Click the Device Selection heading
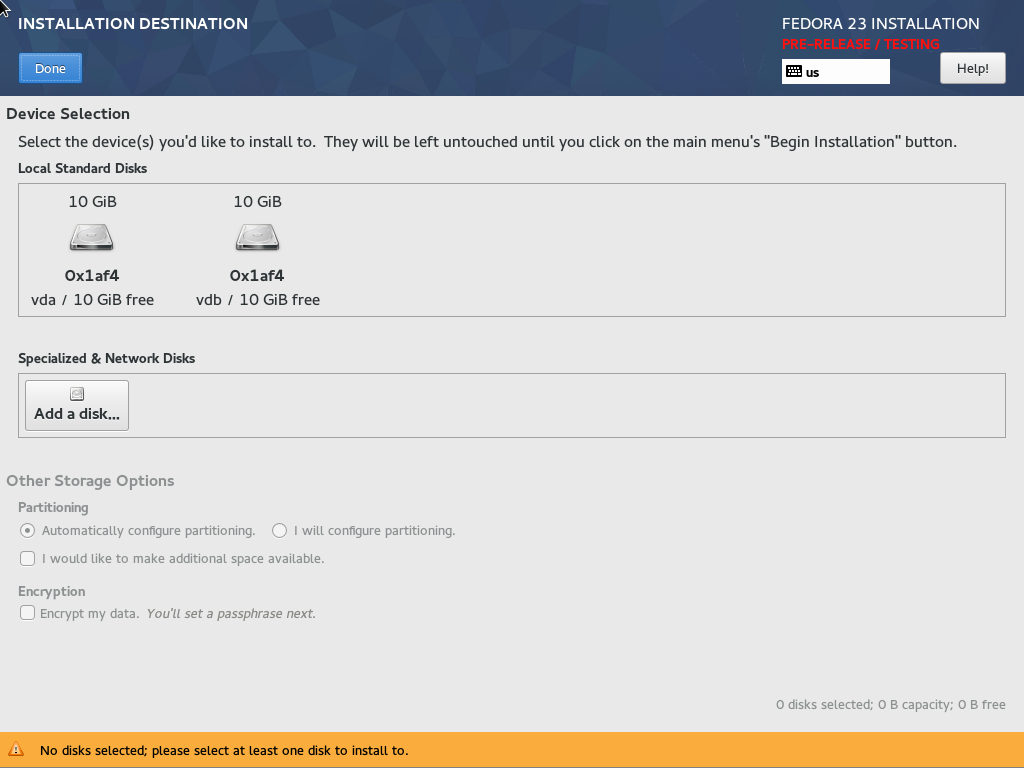The image size is (1024, 768). (x=68, y=114)
